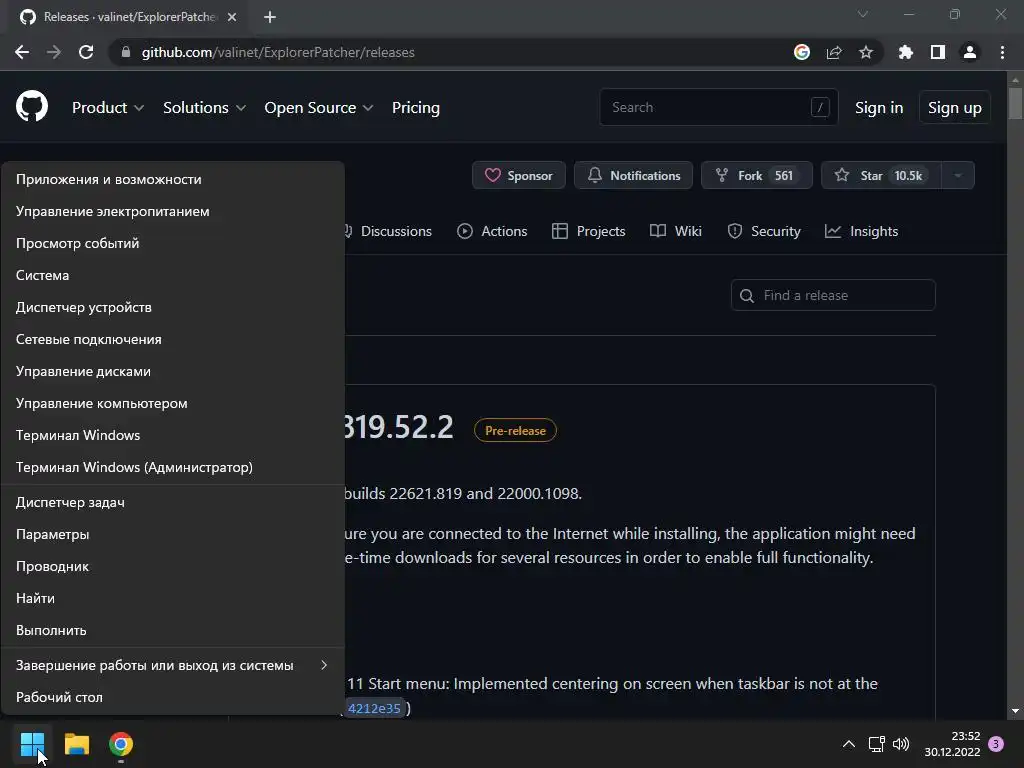
Task: Click the Sponsor button
Action: pyautogui.click(x=519, y=175)
